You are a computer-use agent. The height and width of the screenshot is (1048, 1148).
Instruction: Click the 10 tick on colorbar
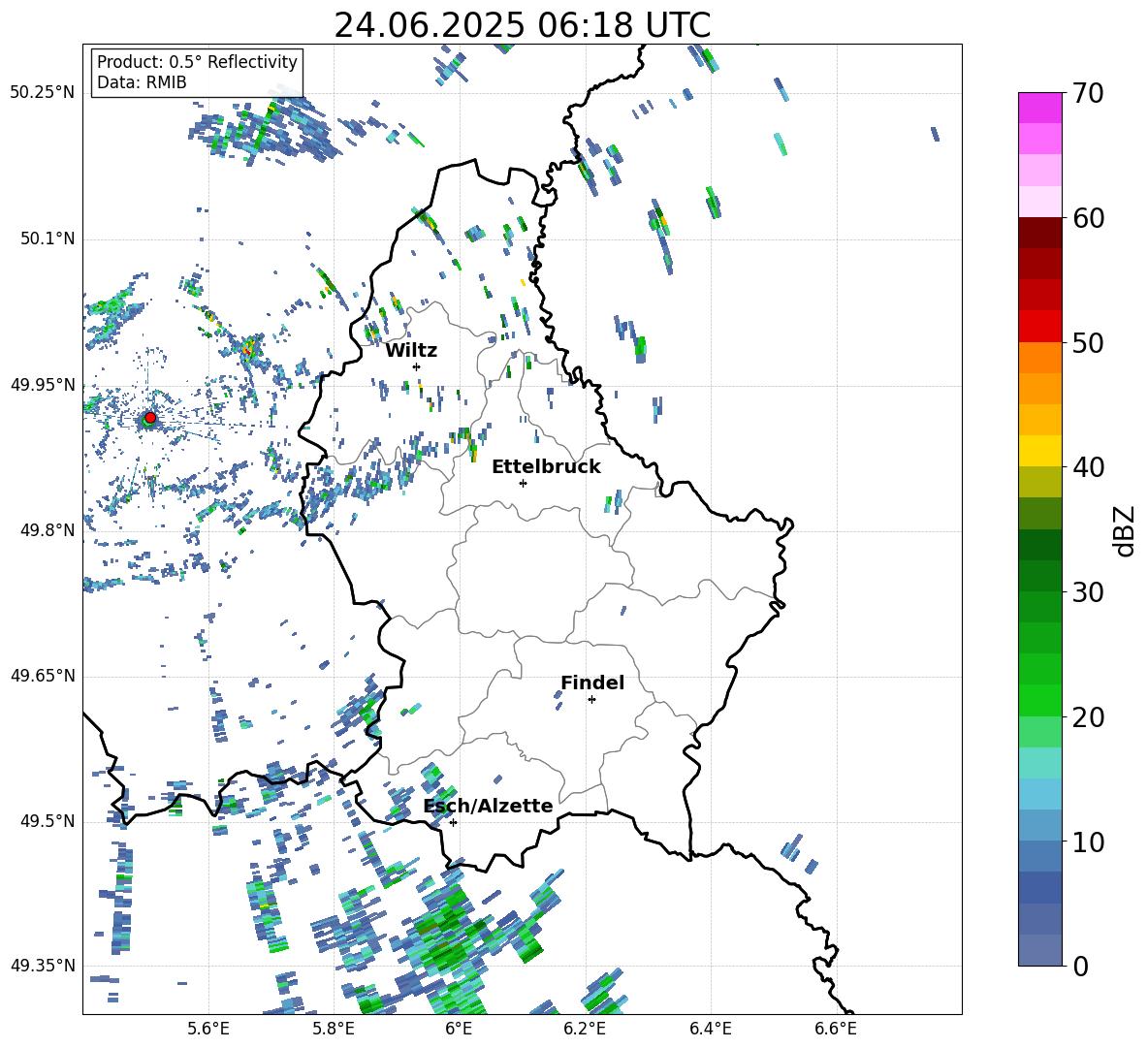(x=1088, y=842)
